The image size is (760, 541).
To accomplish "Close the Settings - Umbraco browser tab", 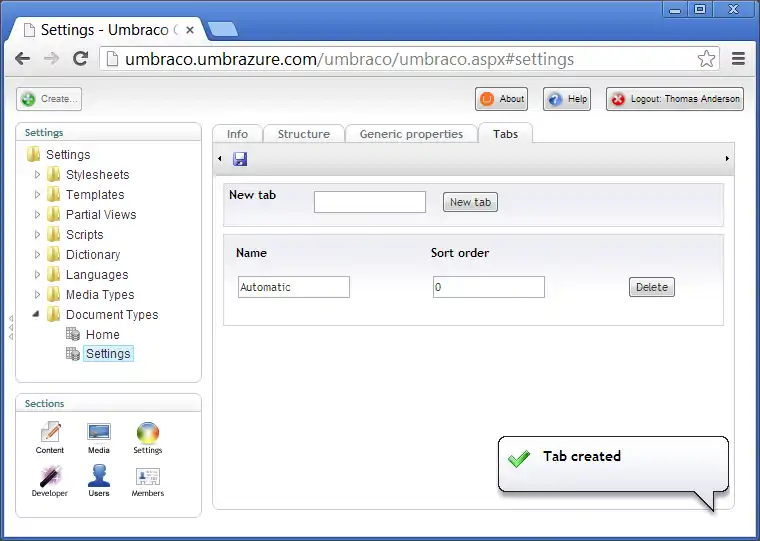I will click(190, 30).
